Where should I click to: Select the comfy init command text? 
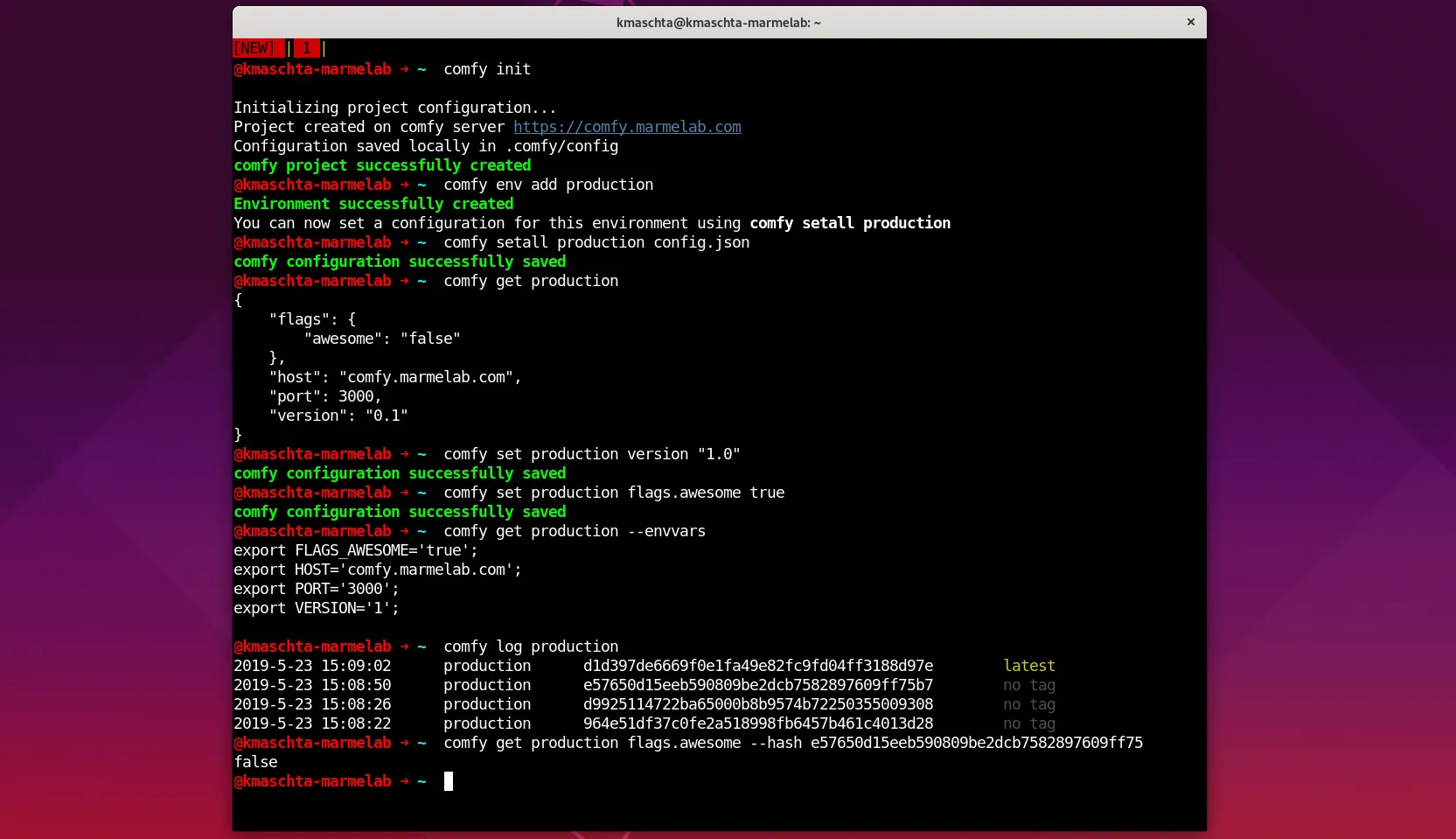point(486,69)
